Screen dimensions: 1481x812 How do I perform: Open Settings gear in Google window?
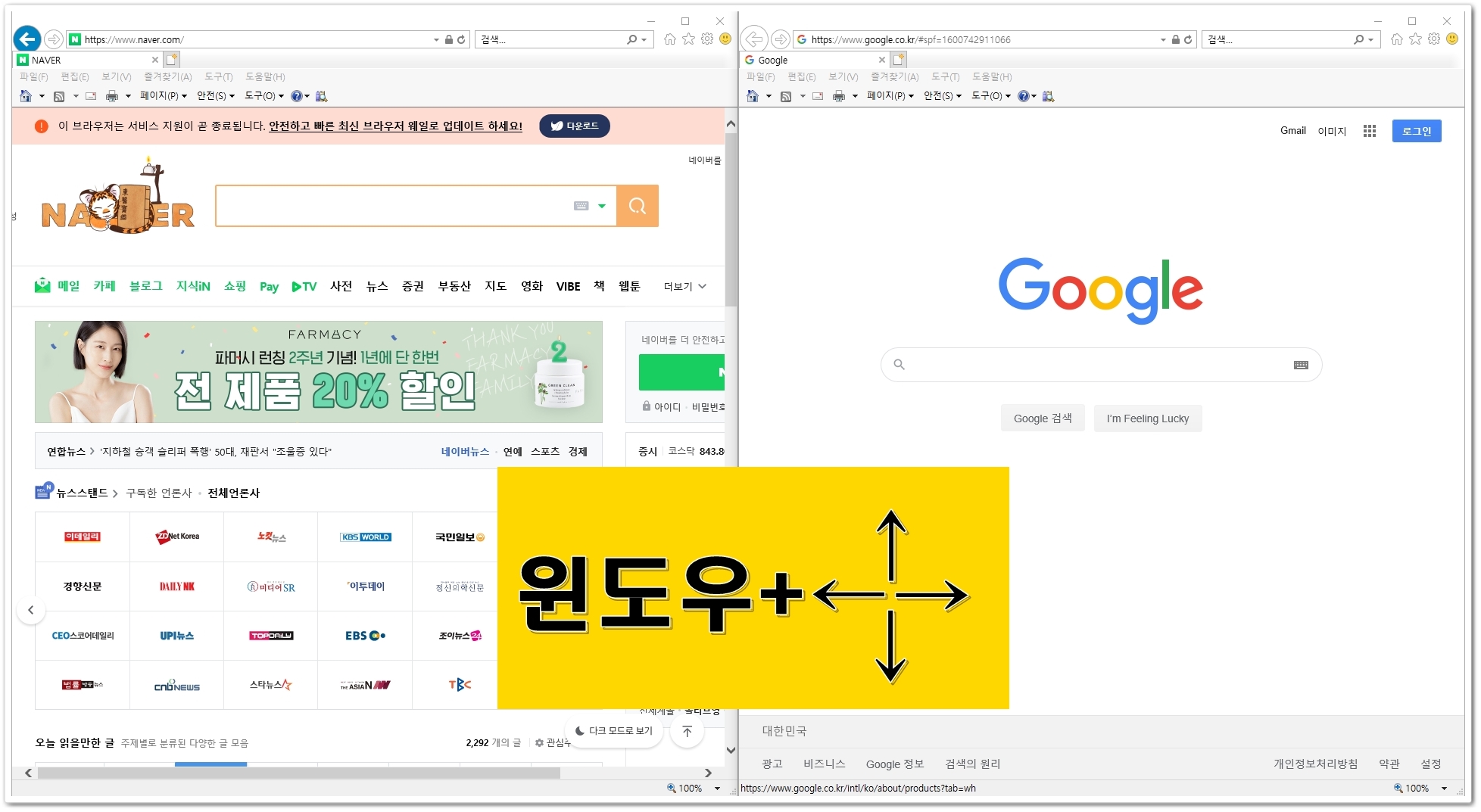click(1434, 39)
